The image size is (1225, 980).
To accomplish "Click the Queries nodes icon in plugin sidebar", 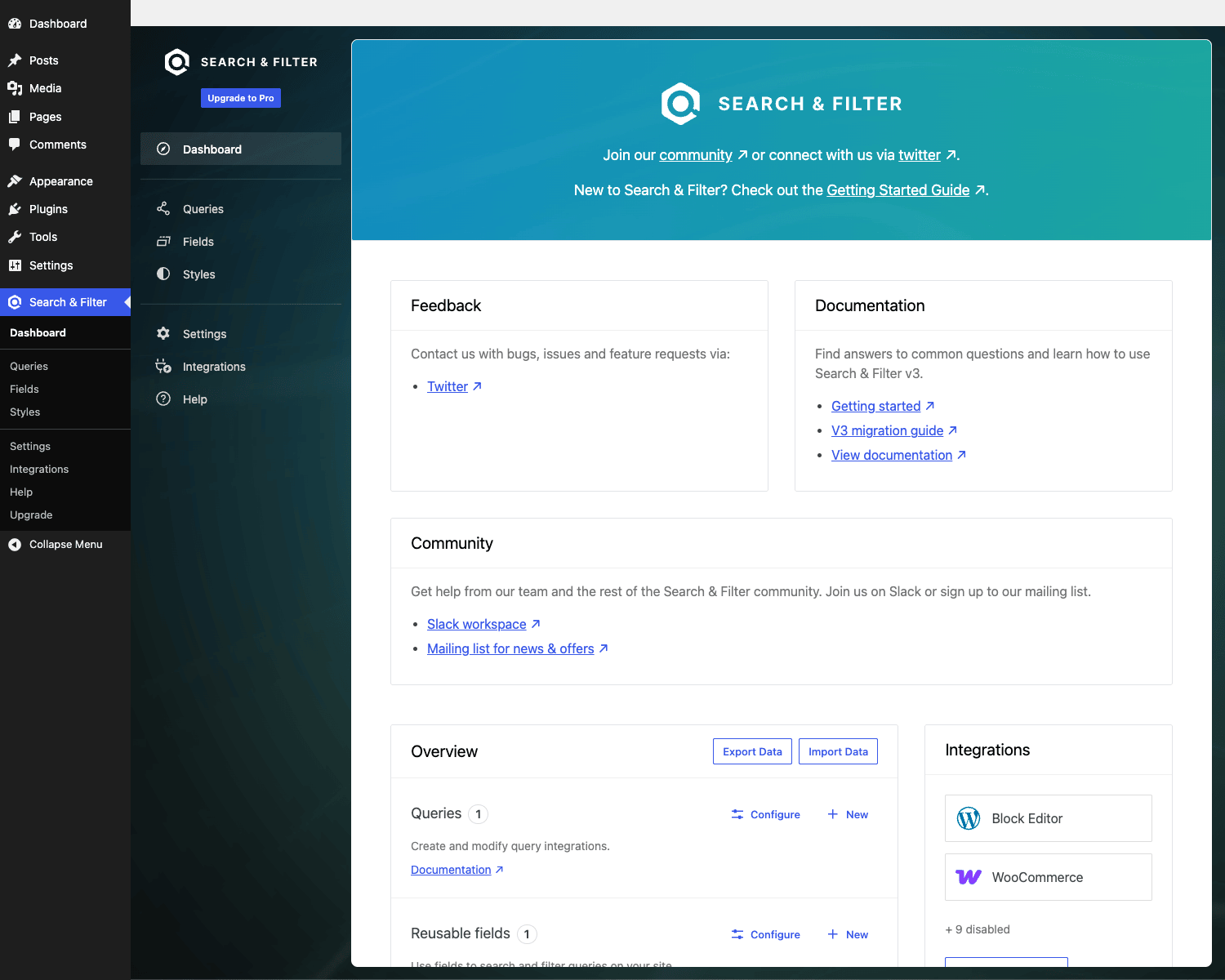I will 163,209.
